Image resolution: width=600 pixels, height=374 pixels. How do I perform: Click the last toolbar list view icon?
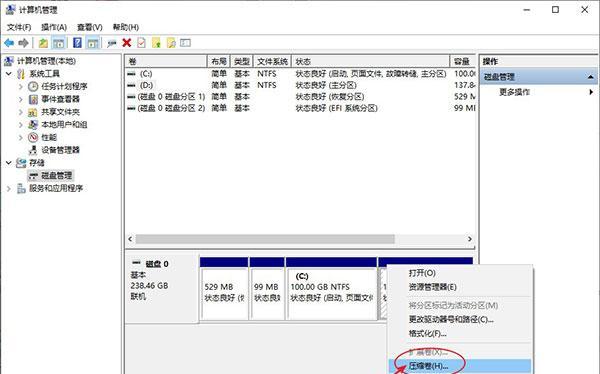pyautogui.click(x=186, y=43)
